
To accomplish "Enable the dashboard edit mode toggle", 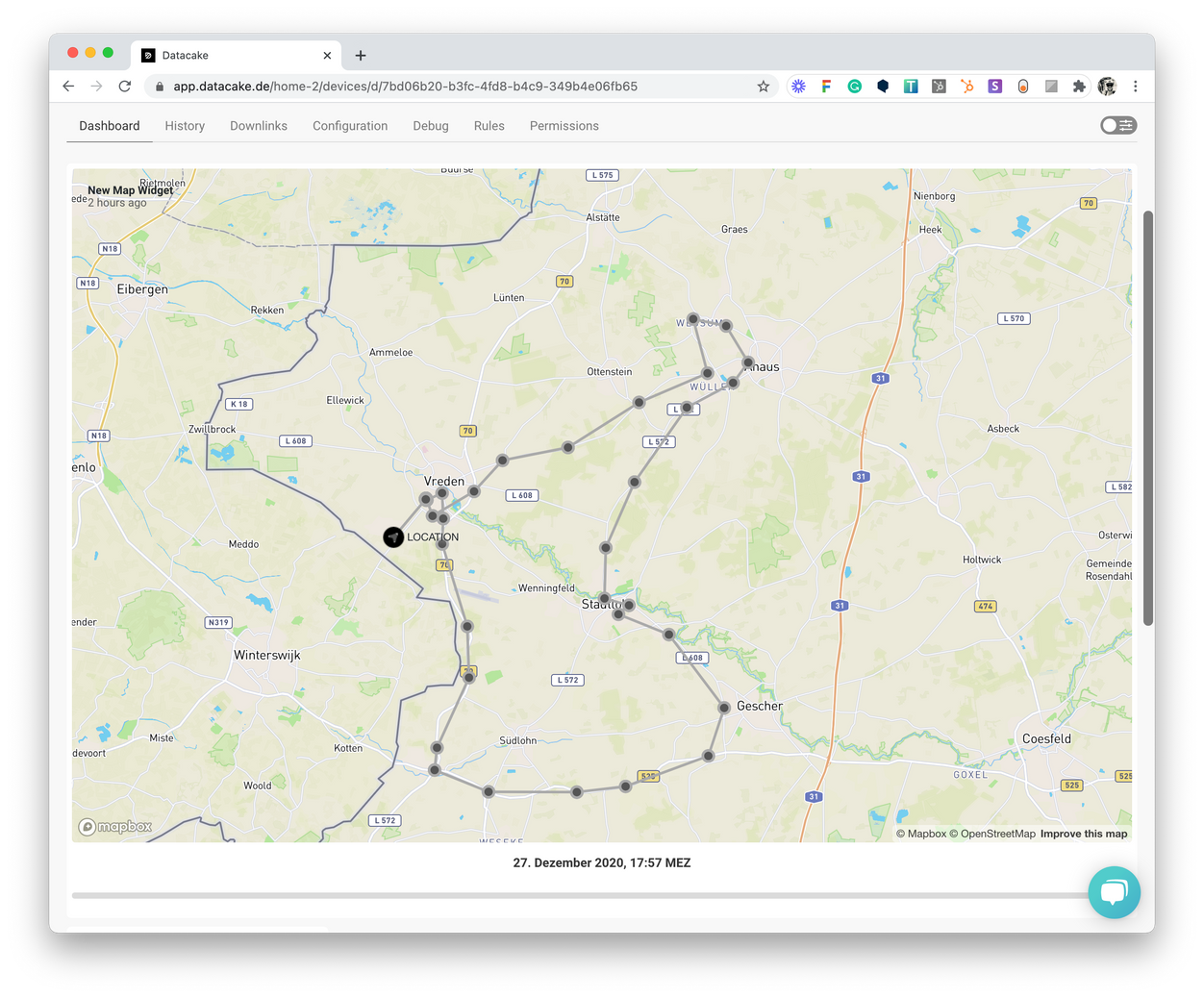I will click(1118, 125).
